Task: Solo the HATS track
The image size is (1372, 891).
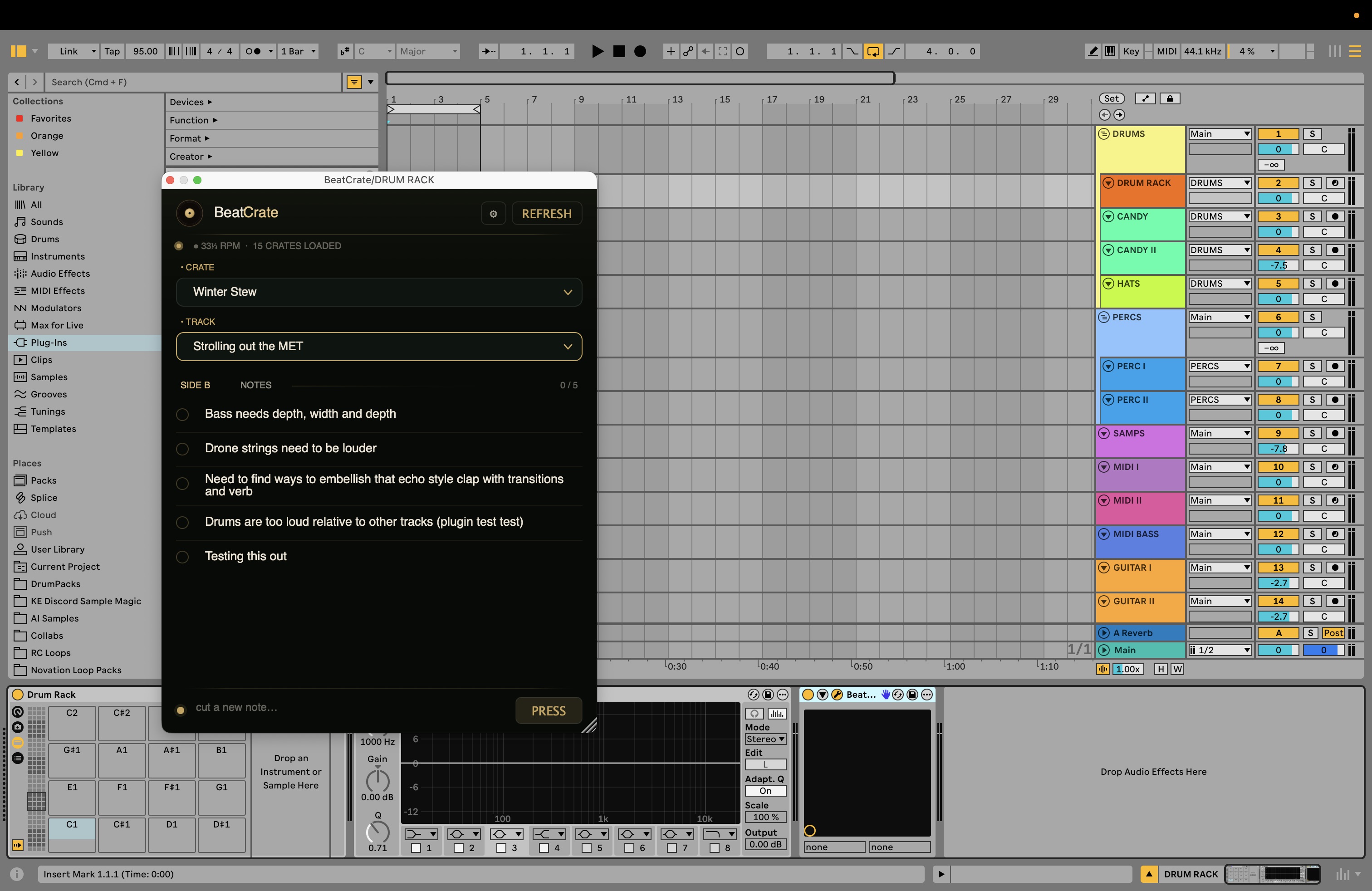Action: click(x=1312, y=284)
